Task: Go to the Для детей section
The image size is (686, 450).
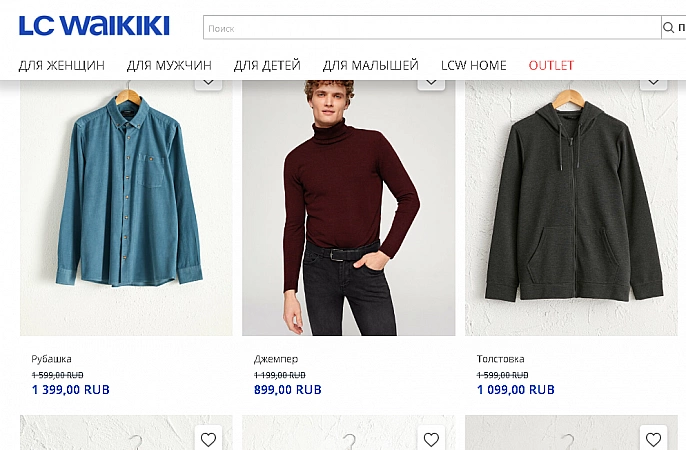Action: pos(267,66)
